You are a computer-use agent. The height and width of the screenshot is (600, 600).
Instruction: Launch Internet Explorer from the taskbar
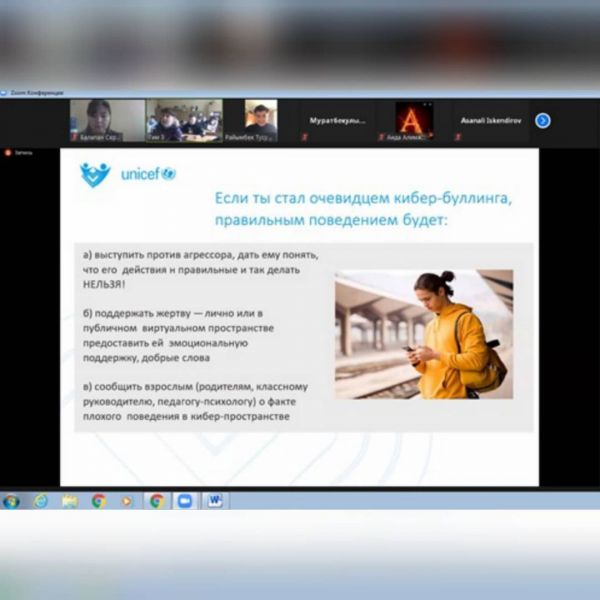[x=40, y=501]
